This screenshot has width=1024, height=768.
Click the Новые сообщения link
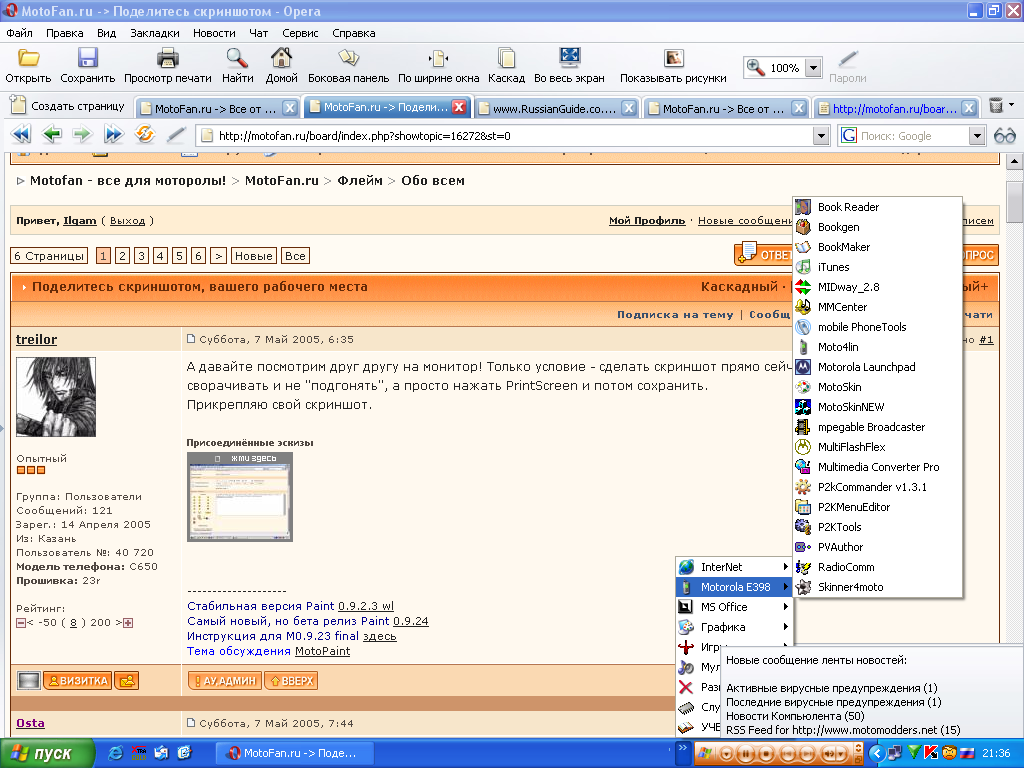click(745, 221)
